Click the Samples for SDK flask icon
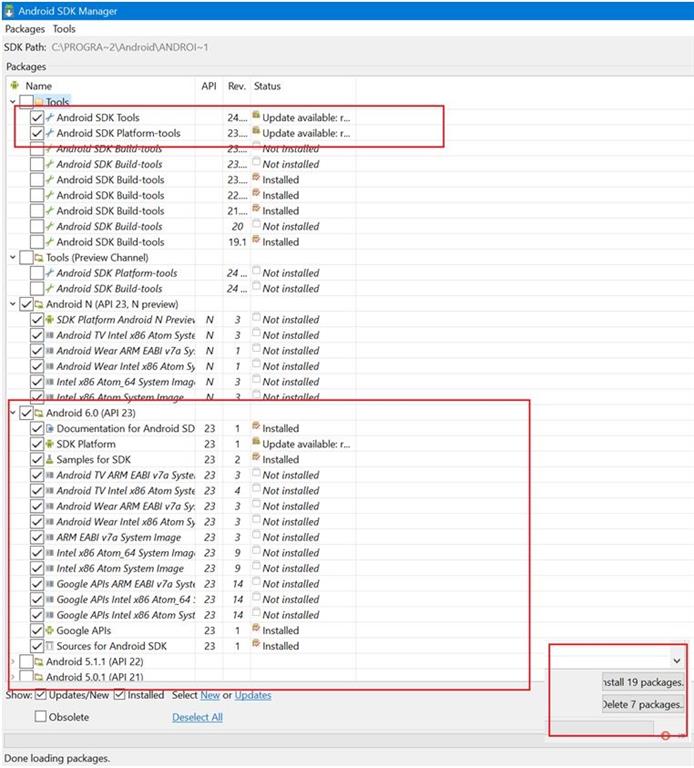This screenshot has width=694, height=768. [x=49, y=459]
